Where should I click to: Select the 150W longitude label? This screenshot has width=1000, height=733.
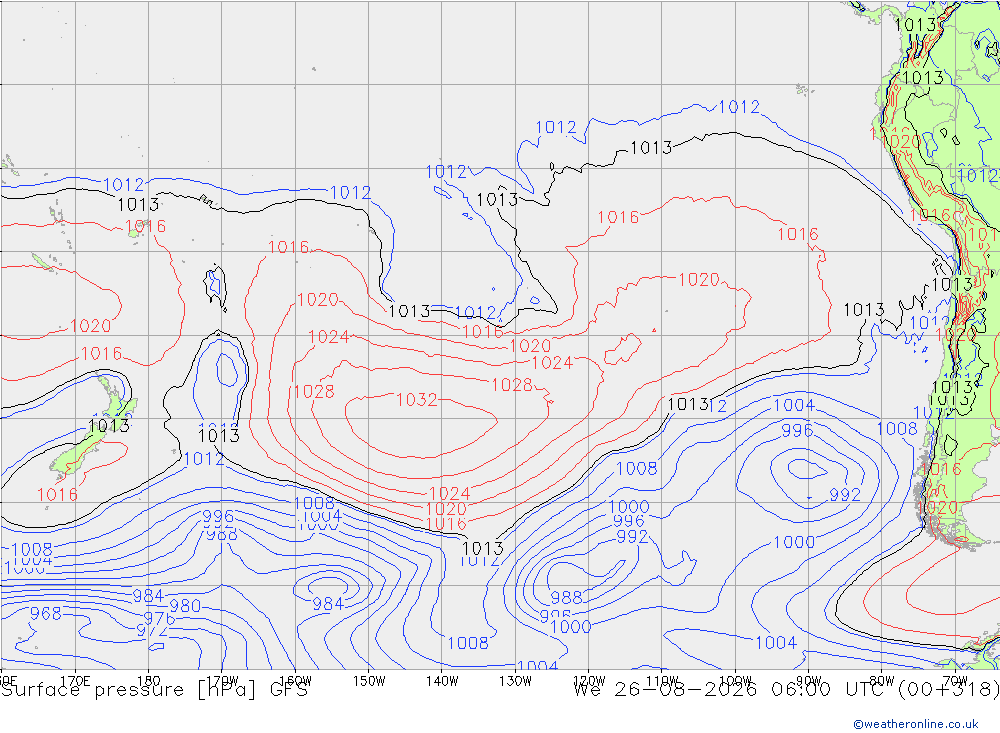[369, 680]
